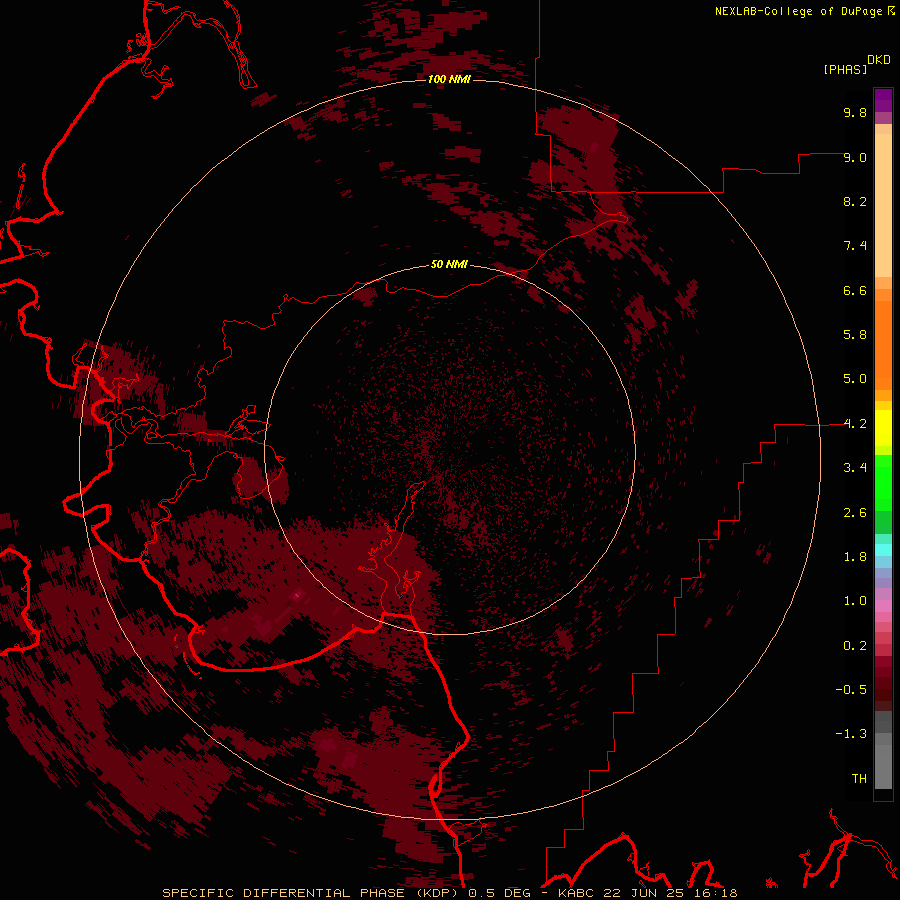Click the 6.6 value on the color scale
Screen dimensions: 900x900
855,290
